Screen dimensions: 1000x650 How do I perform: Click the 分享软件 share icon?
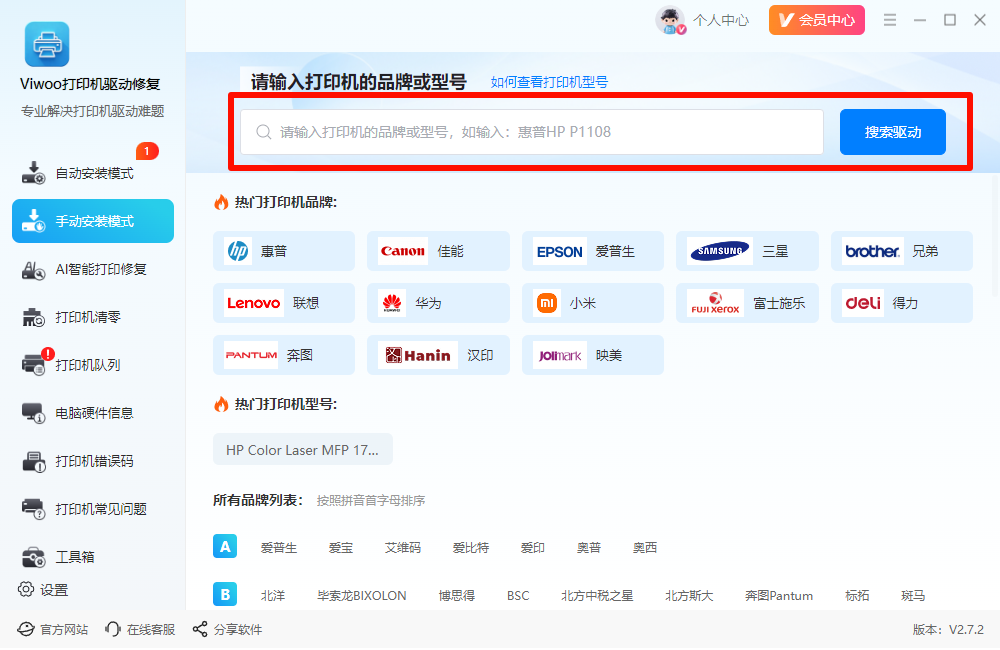coord(200,630)
